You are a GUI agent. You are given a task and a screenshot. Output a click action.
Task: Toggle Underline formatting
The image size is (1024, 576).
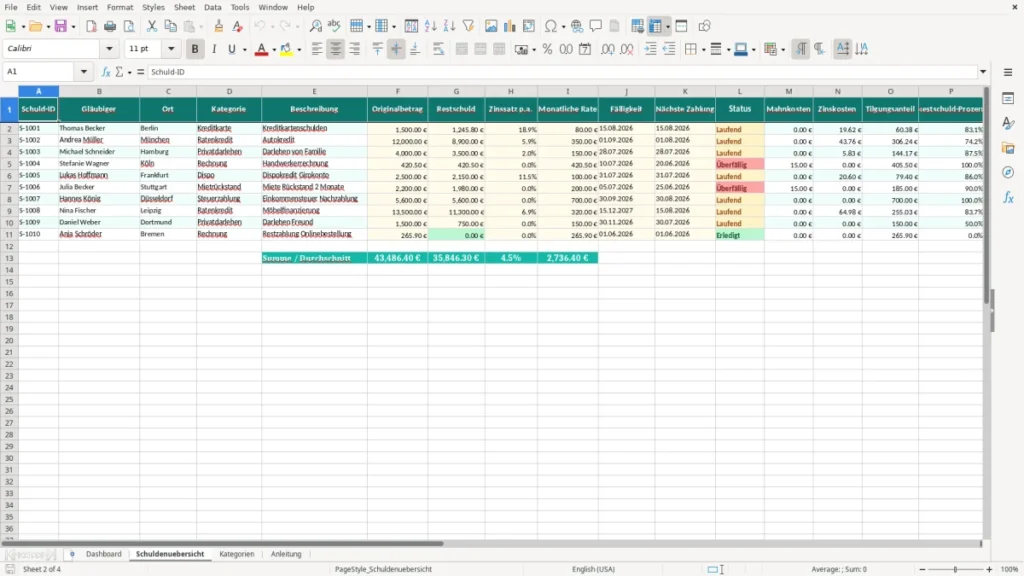point(231,49)
